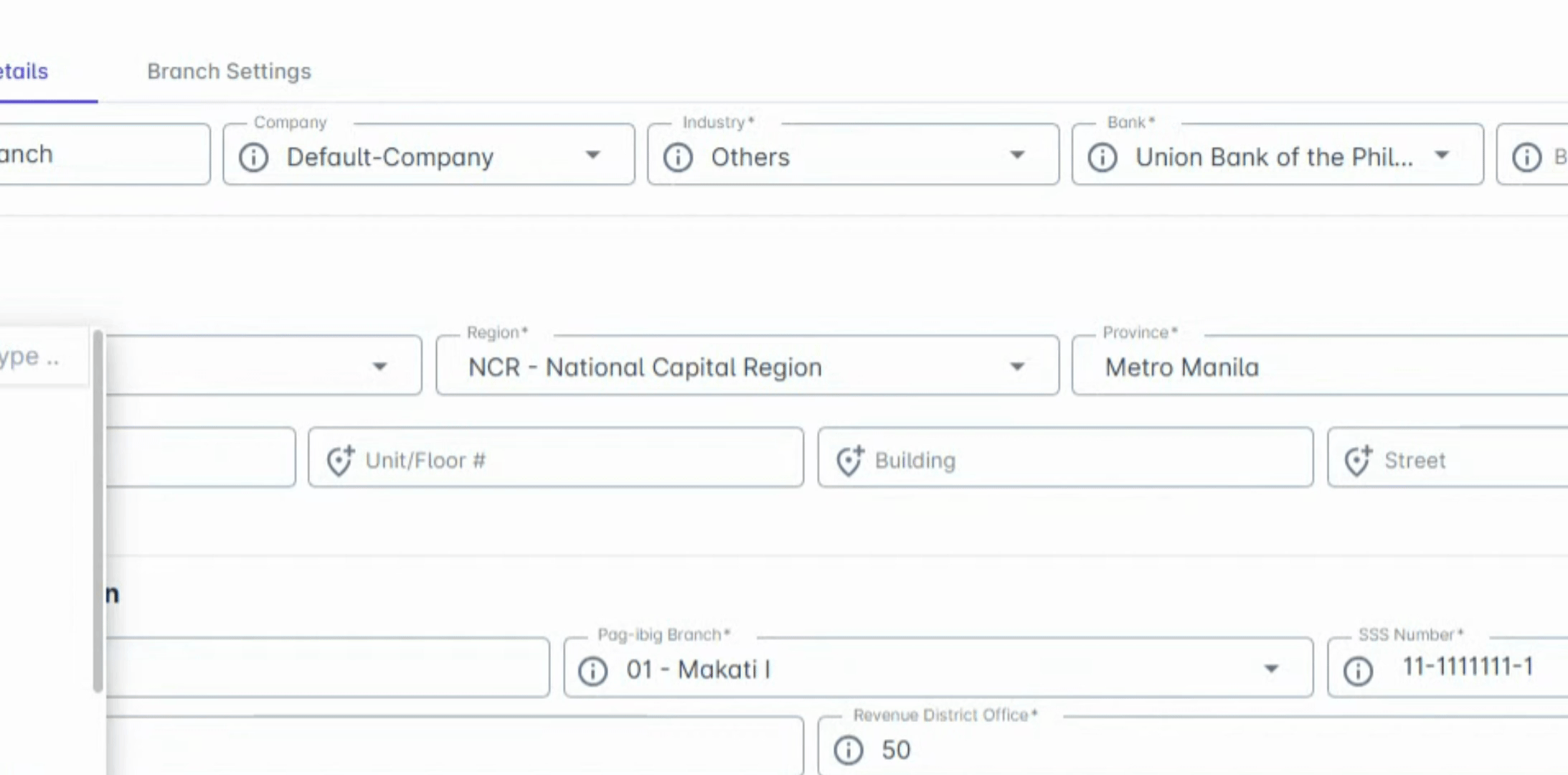This screenshot has width=1568, height=775.
Task: Open the Pag-ibig Branch dropdown arrow
Action: 1271,669
